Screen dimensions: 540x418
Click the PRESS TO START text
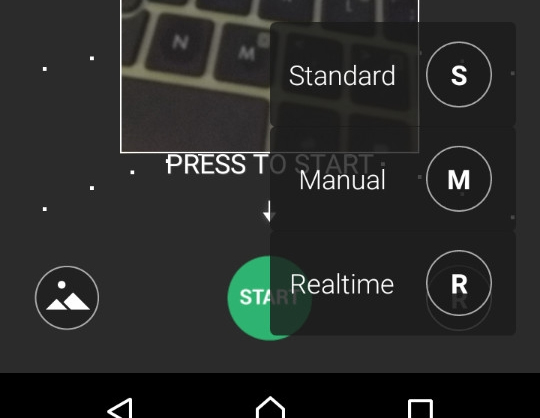point(270,164)
